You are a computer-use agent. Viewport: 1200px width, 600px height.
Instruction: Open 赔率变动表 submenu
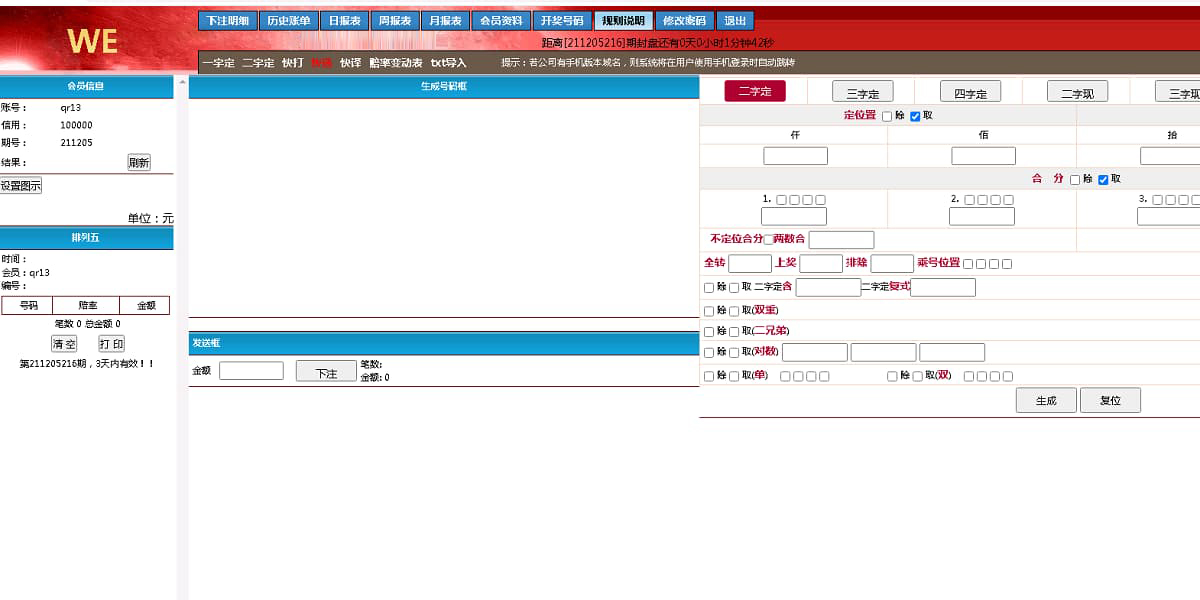(396, 63)
